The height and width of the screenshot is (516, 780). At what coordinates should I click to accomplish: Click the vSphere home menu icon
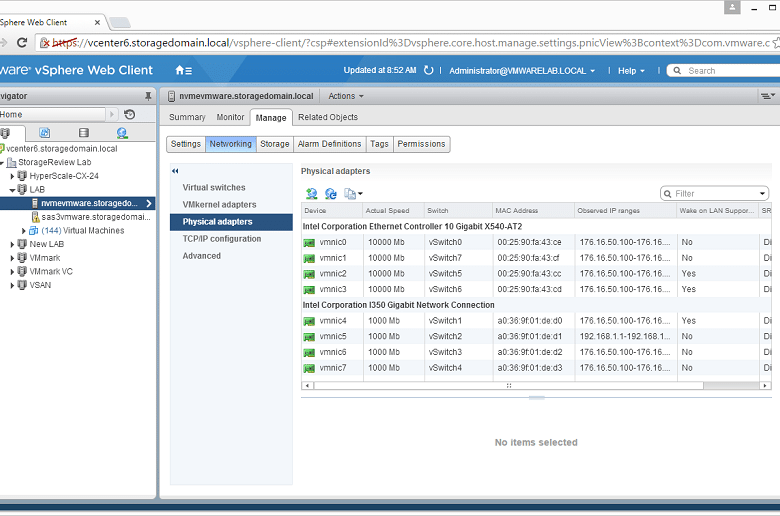click(x=183, y=71)
